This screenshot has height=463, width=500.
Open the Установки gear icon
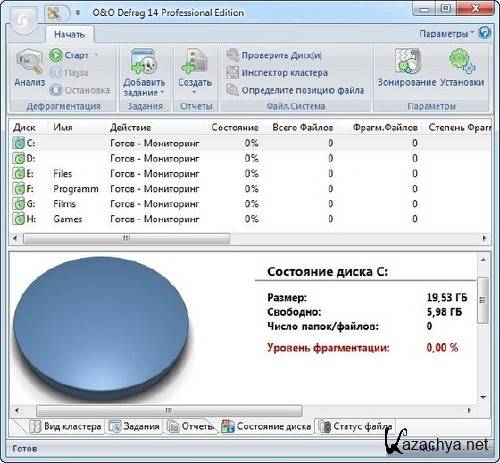coord(462,61)
